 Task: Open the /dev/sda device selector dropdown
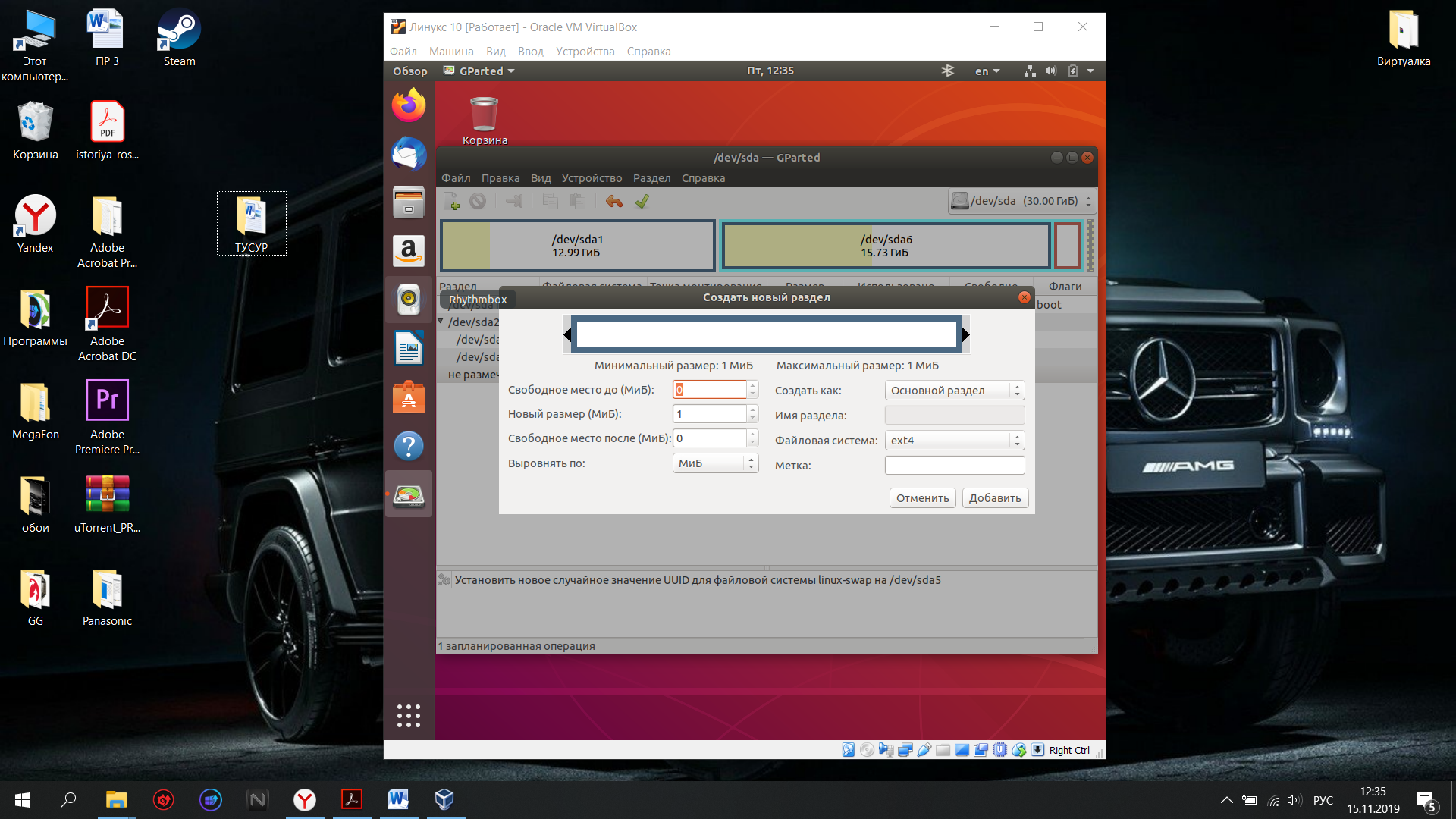tap(1022, 201)
